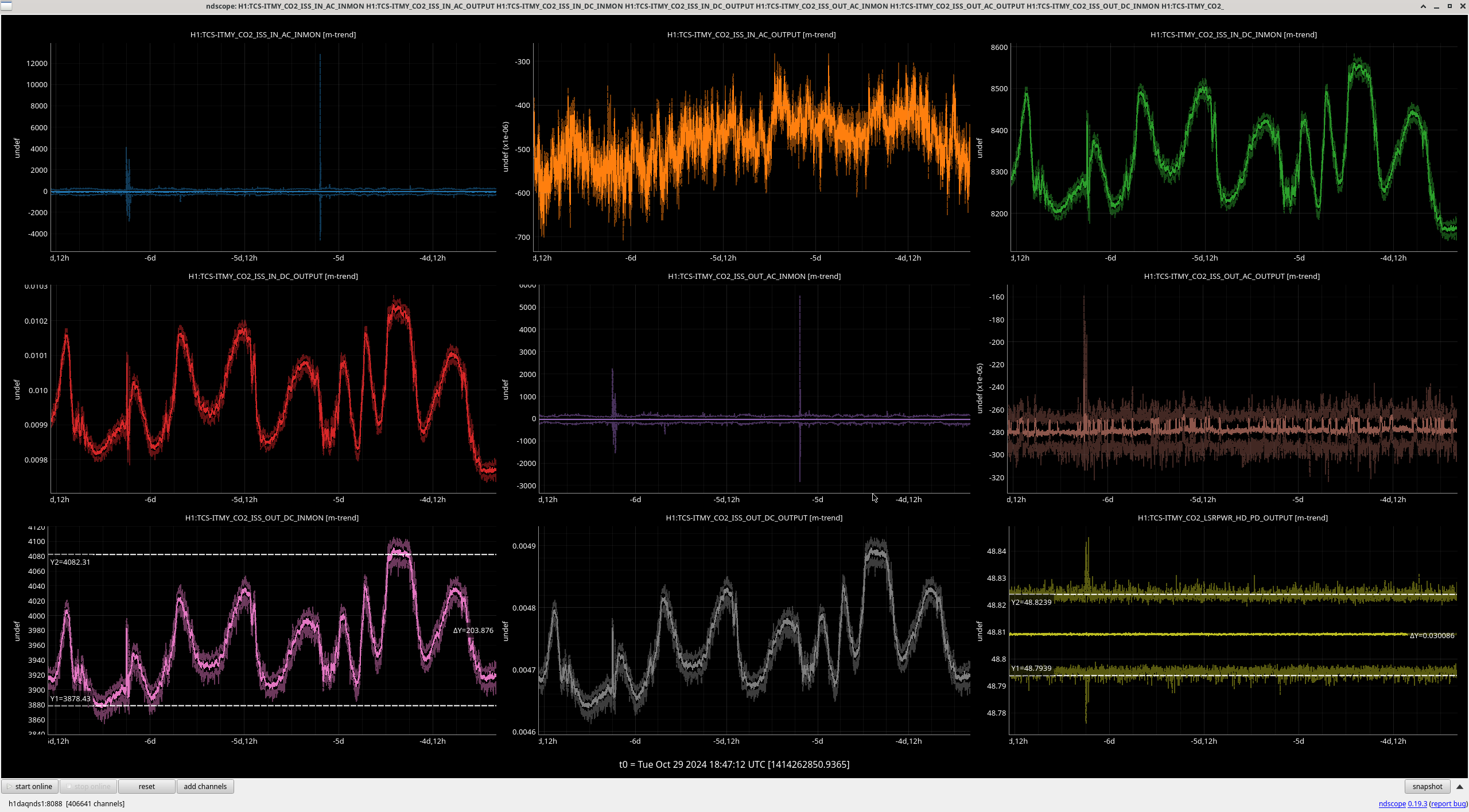
Task: Click the 0.0049 y-axis tick in gray plot
Action: coord(524,546)
